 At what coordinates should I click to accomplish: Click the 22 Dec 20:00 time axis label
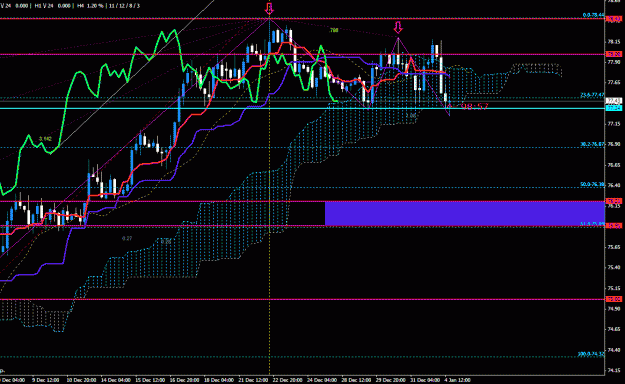click(287, 380)
